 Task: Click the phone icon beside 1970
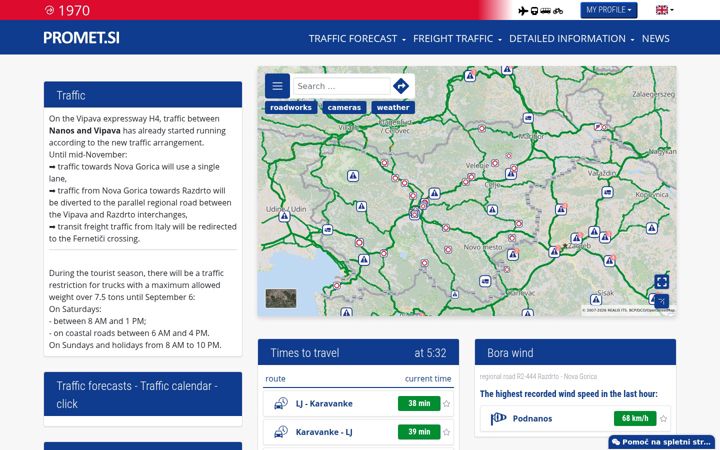point(49,10)
